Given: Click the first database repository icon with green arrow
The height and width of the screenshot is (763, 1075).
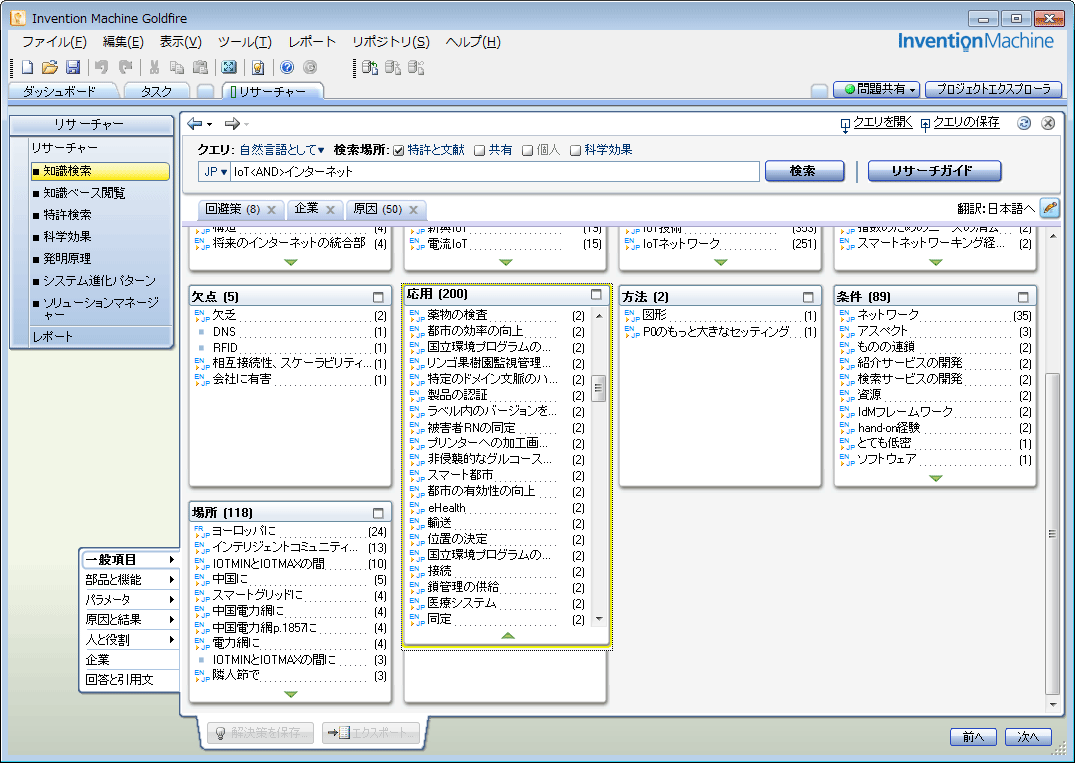Looking at the screenshot, I should (x=370, y=67).
